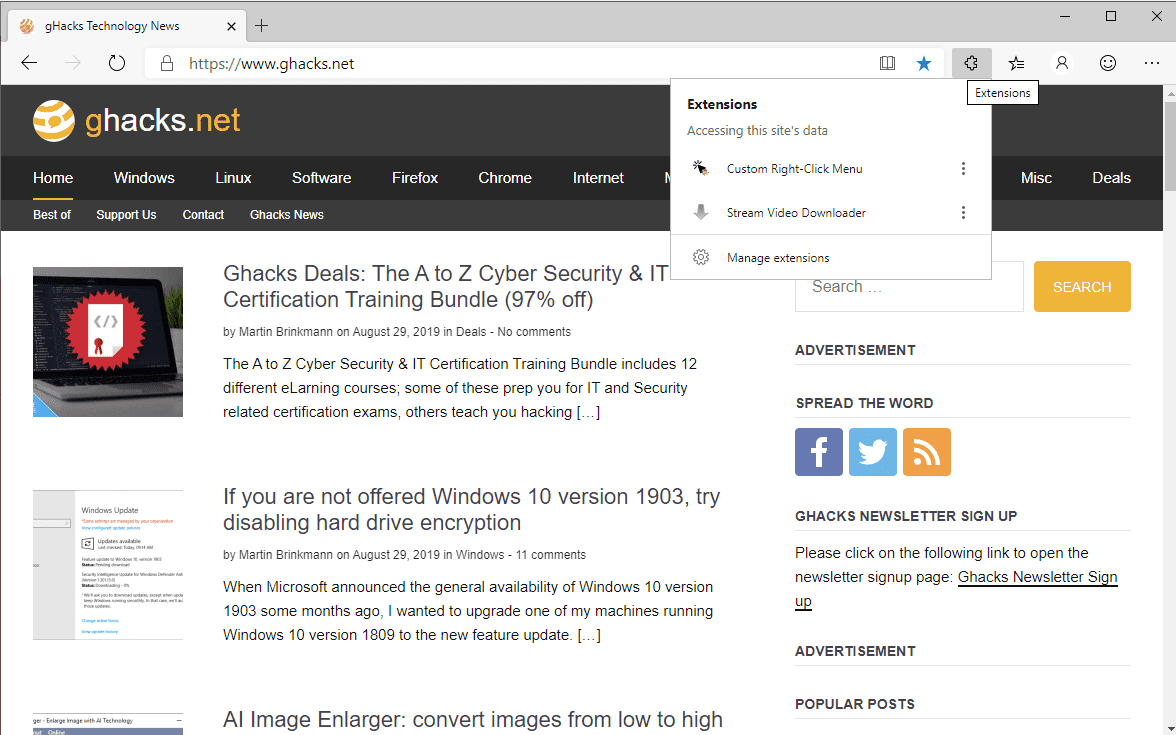1176x735 pixels.
Task: Open the browser settings ellipsis menu
Action: coord(1152,64)
